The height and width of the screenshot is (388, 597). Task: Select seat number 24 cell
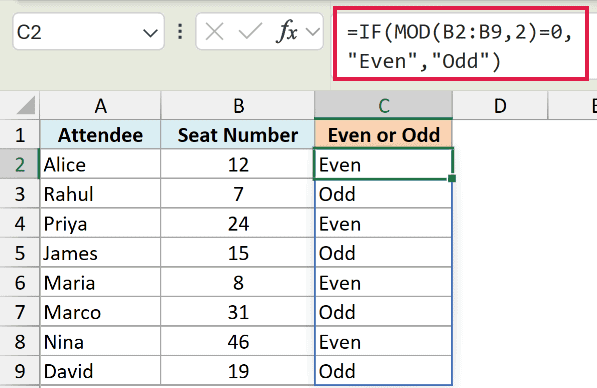click(238, 224)
